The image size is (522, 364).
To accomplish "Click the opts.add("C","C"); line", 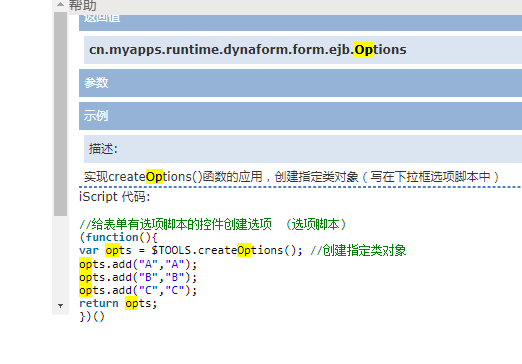I will pos(138,290).
